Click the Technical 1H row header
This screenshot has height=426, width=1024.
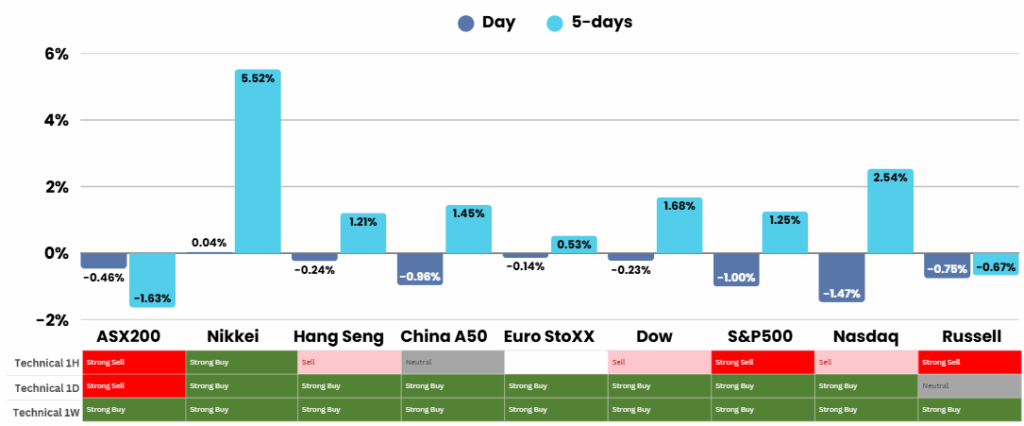(41, 362)
